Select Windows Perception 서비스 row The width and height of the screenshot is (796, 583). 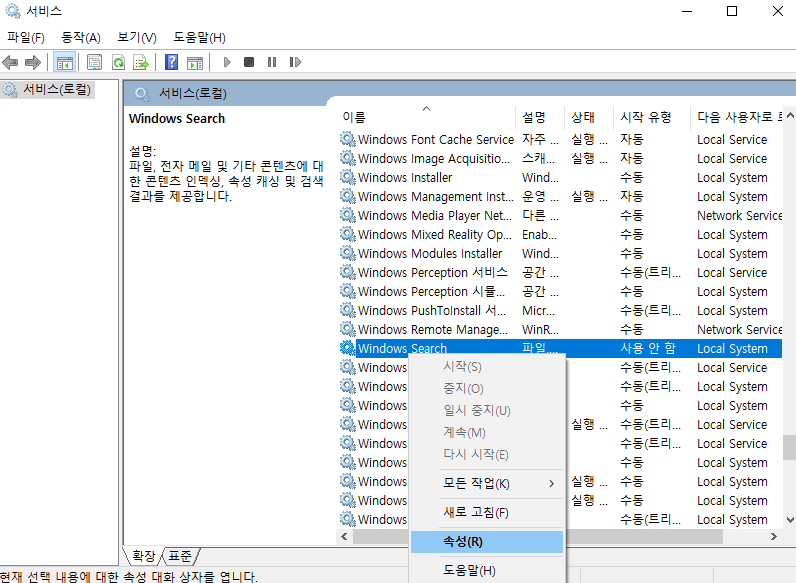click(560, 272)
